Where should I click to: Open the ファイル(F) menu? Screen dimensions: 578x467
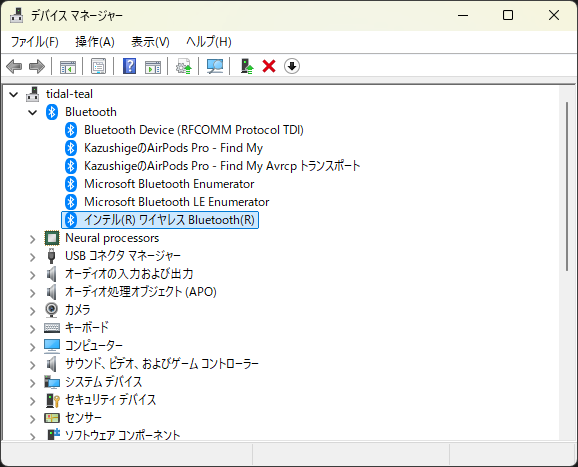[x=35, y=42]
